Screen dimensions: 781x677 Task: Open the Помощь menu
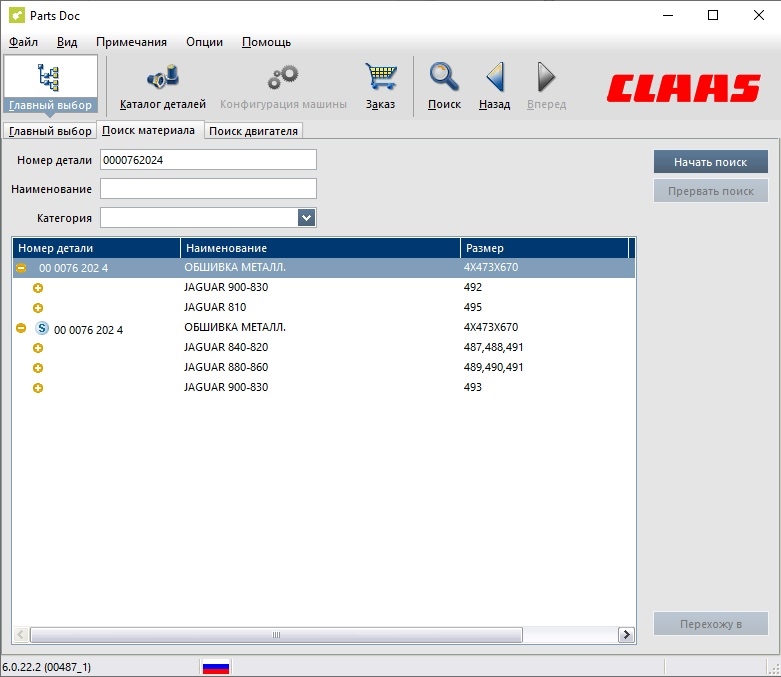click(266, 42)
